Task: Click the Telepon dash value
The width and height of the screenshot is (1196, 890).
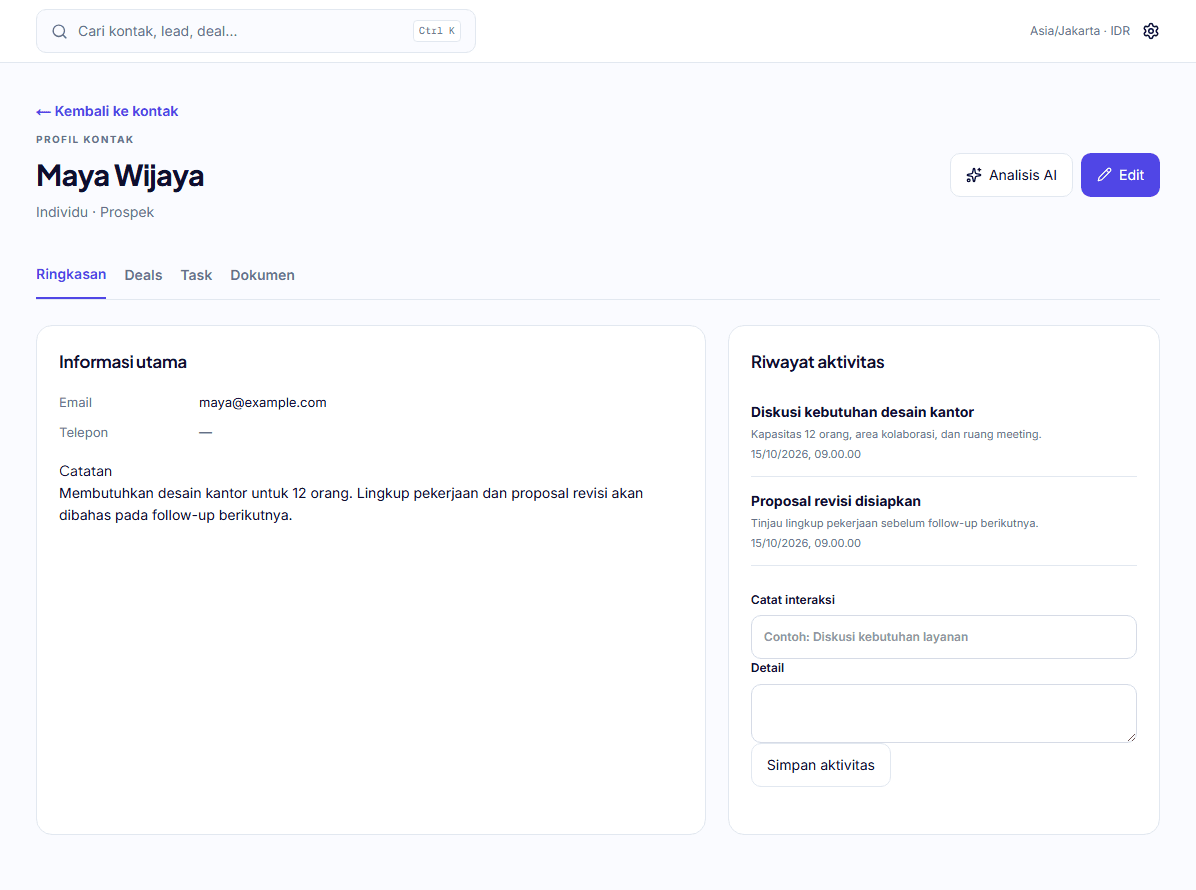Action: click(x=205, y=432)
